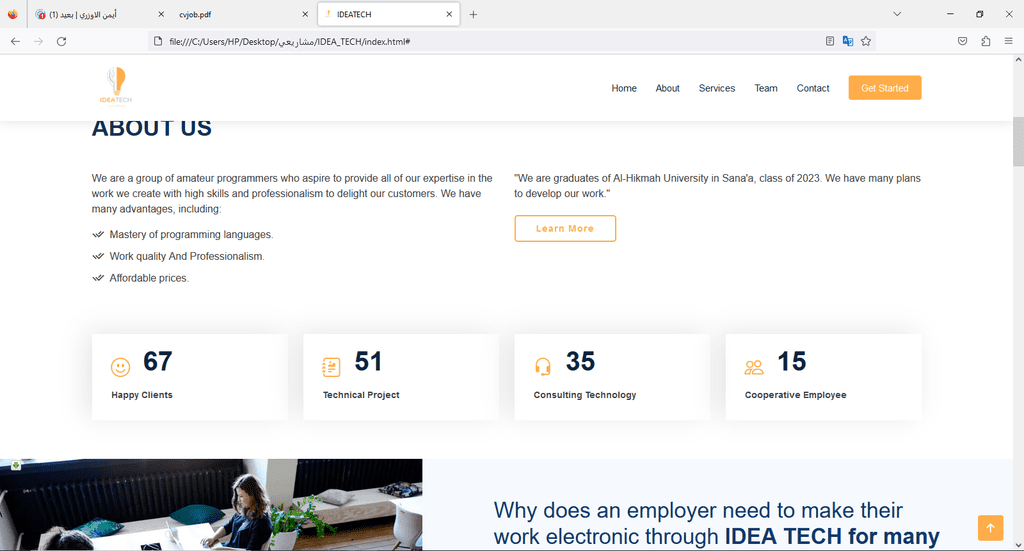Go back using the browser back arrow
1024x551 pixels.
tap(16, 41)
